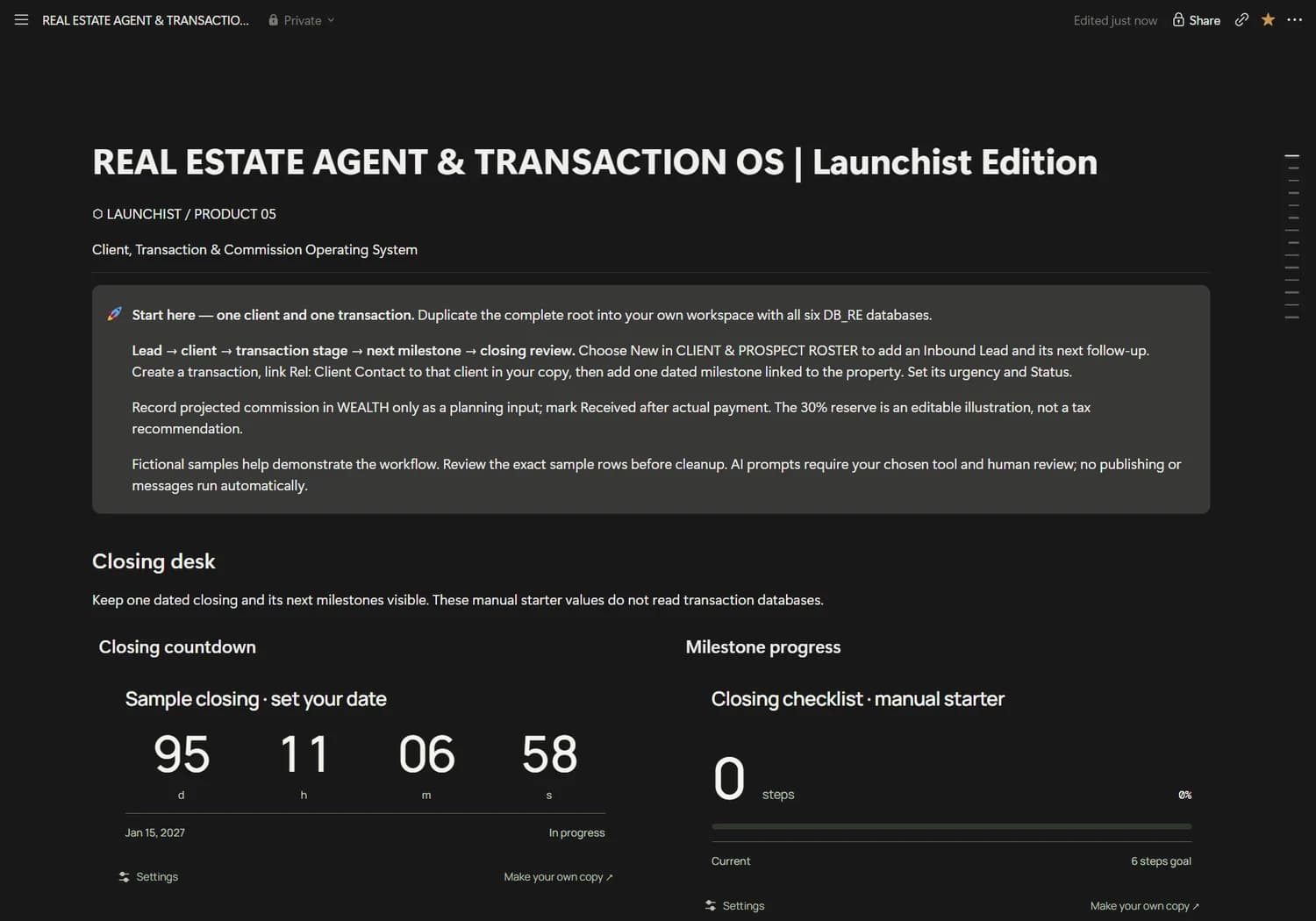Open Settings under the closing checklist widget
Image resolution: width=1316 pixels, height=921 pixels.
(x=734, y=906)
